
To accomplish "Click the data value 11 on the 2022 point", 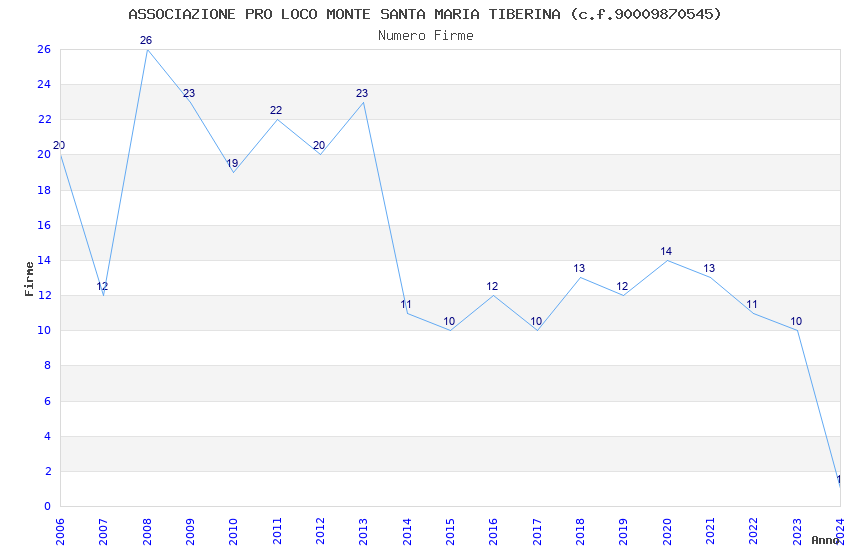I will pos(752,304).
